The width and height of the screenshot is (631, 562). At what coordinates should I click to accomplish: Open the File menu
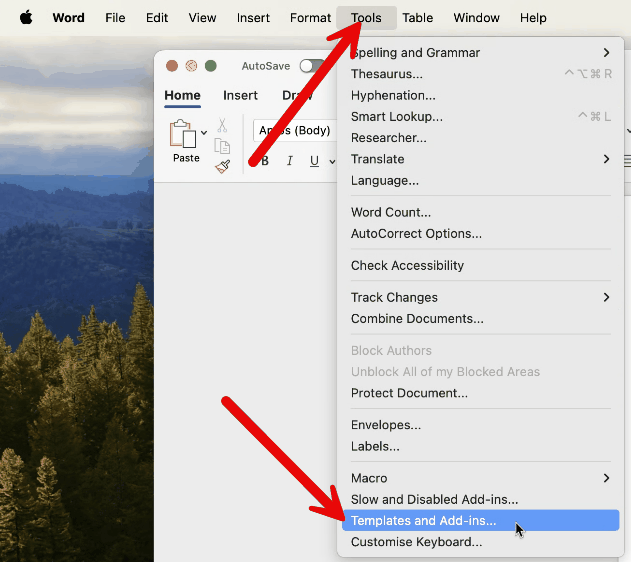click(115, 18)
